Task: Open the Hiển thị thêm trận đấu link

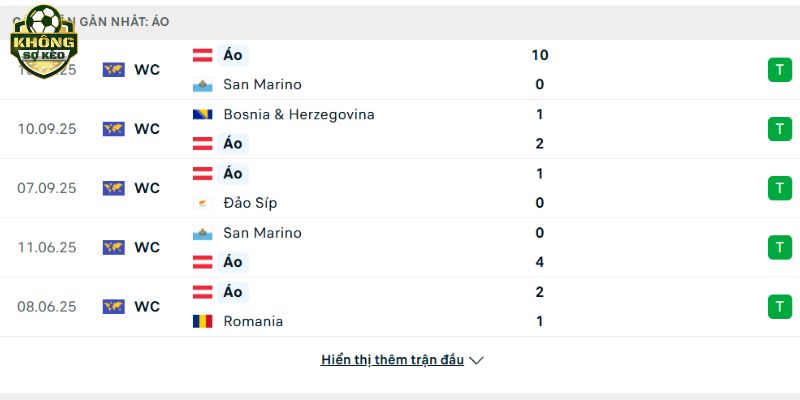Action: coord(392,360)
